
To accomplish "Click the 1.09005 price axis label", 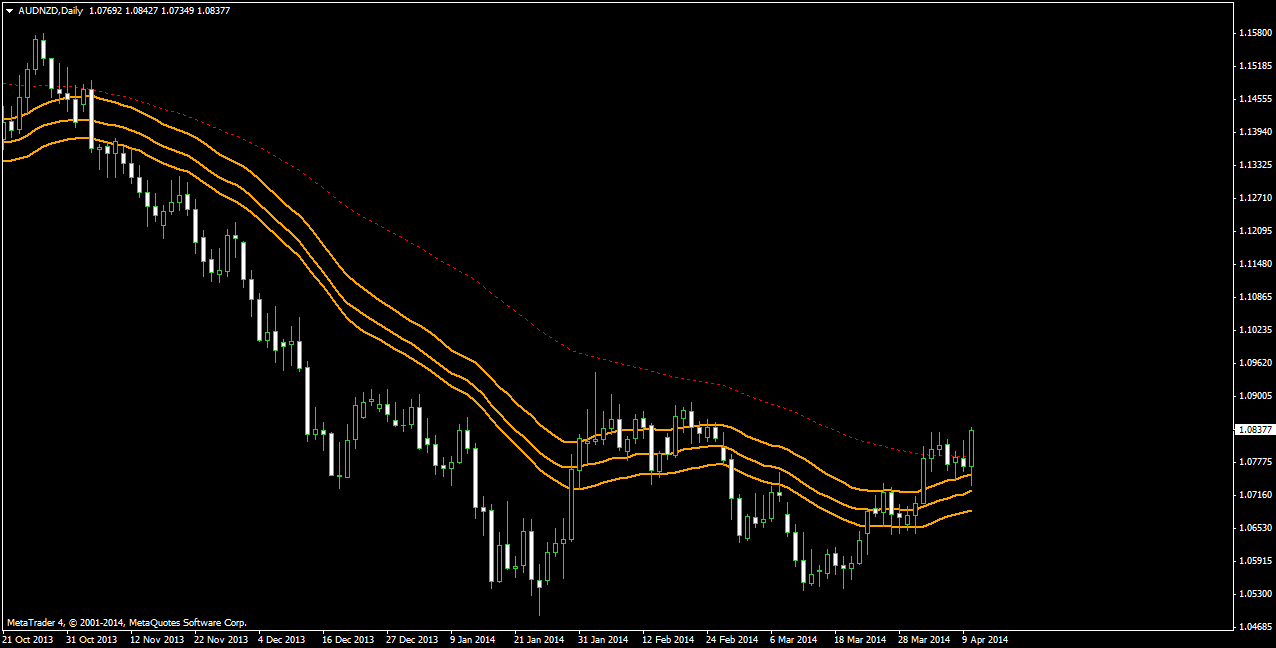I will 1254,396.
